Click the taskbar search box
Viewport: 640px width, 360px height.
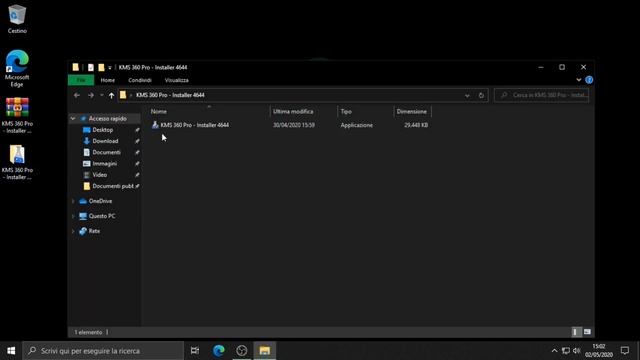[x=103, y=351]
